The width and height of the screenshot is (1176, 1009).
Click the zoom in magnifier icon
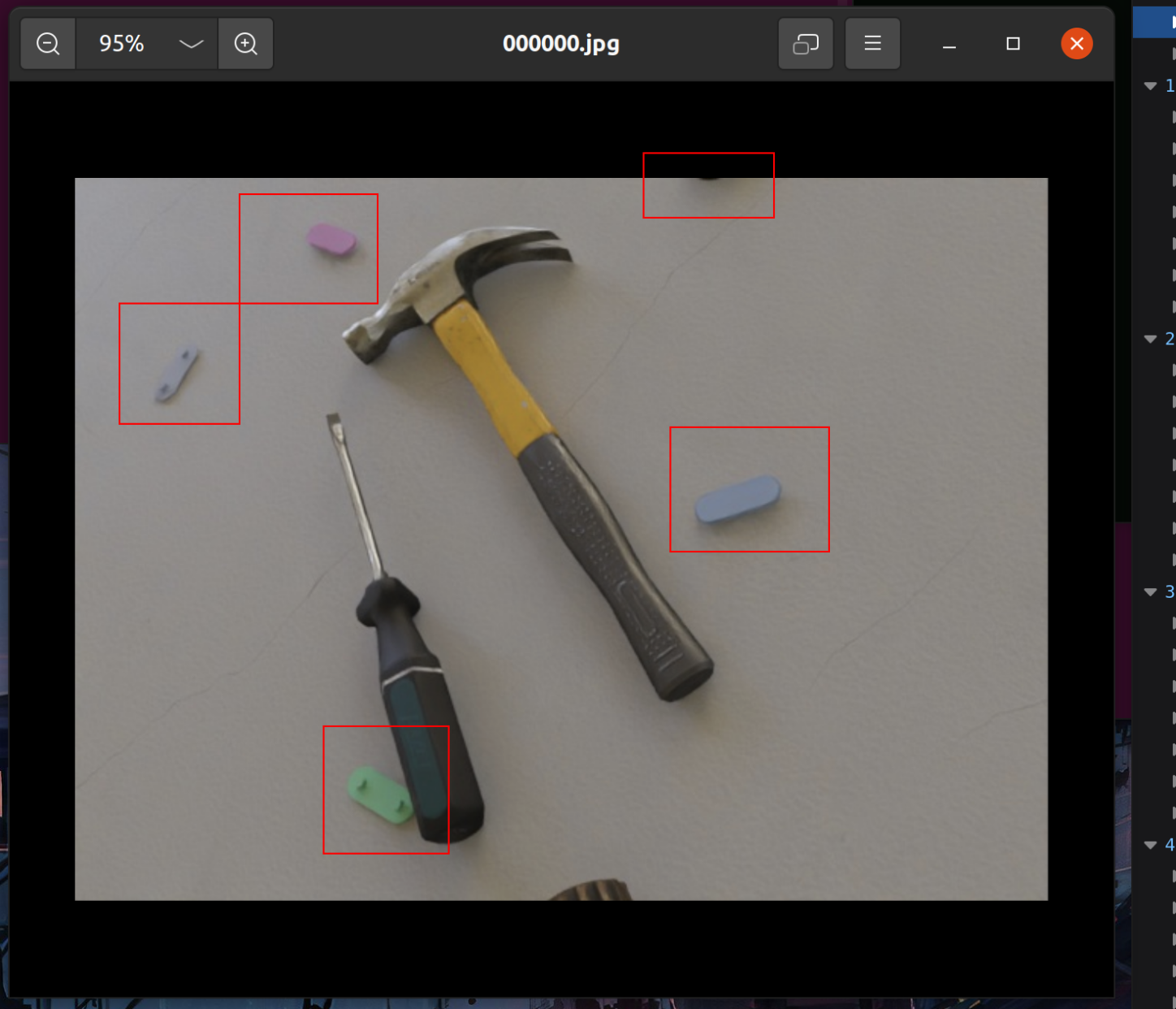tap(246, 44)
